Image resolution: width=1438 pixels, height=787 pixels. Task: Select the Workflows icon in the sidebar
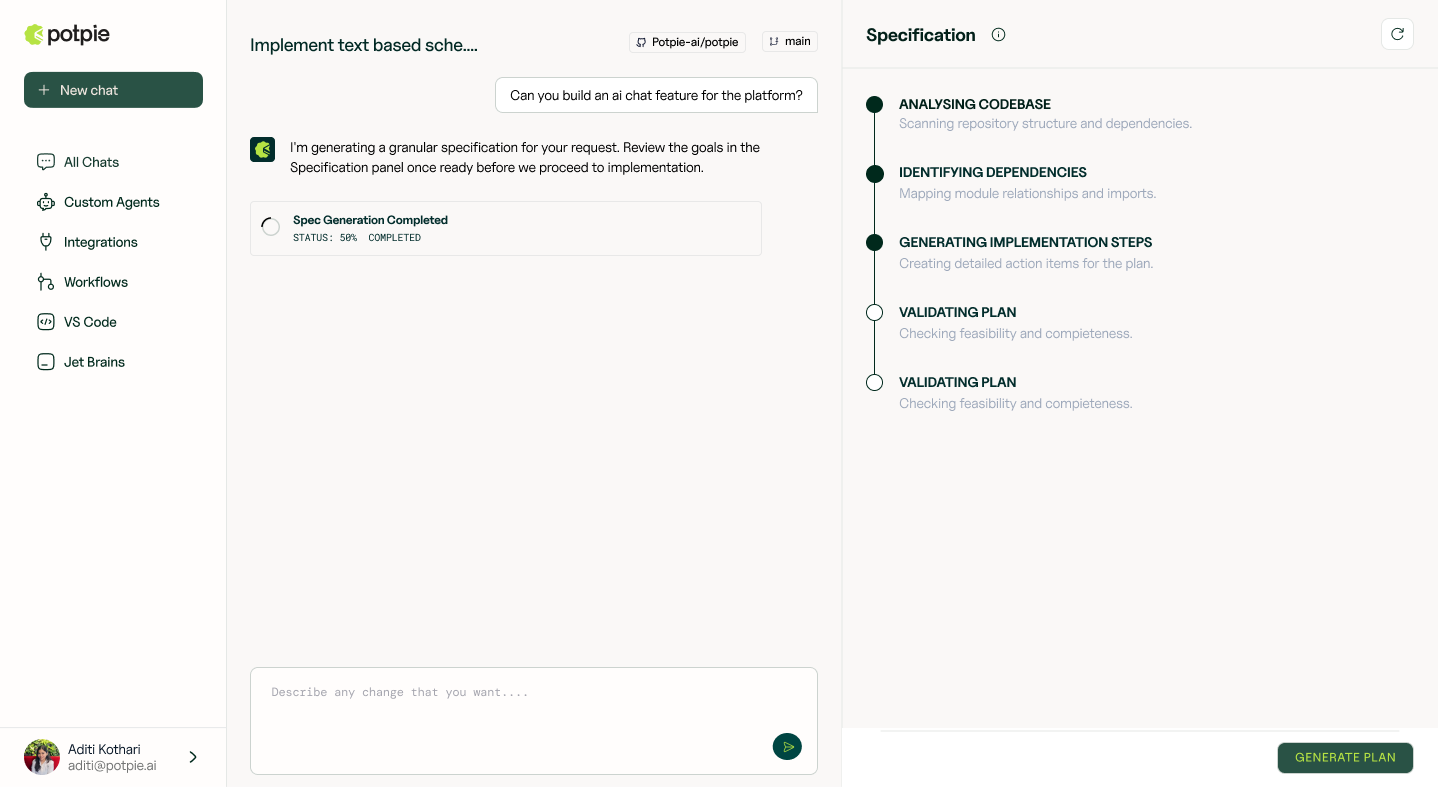pyautogui.click(x=46, y=282)
